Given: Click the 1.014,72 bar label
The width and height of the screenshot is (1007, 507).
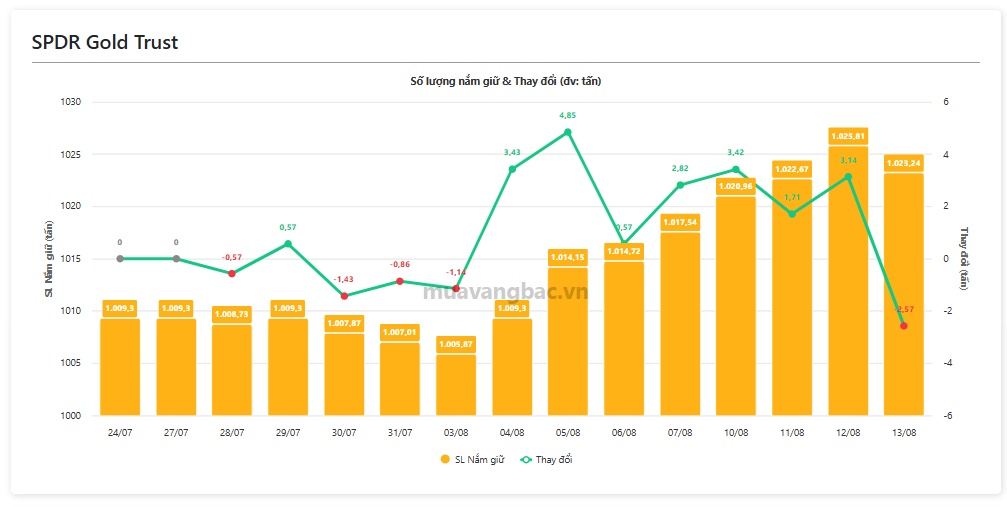Looking at the screenshot, I should 624,252.
